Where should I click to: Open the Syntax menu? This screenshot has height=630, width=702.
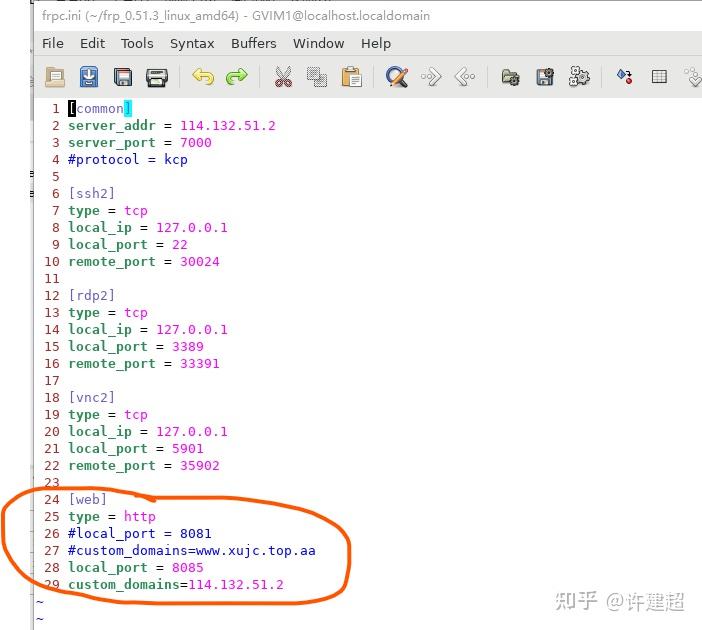192,44
